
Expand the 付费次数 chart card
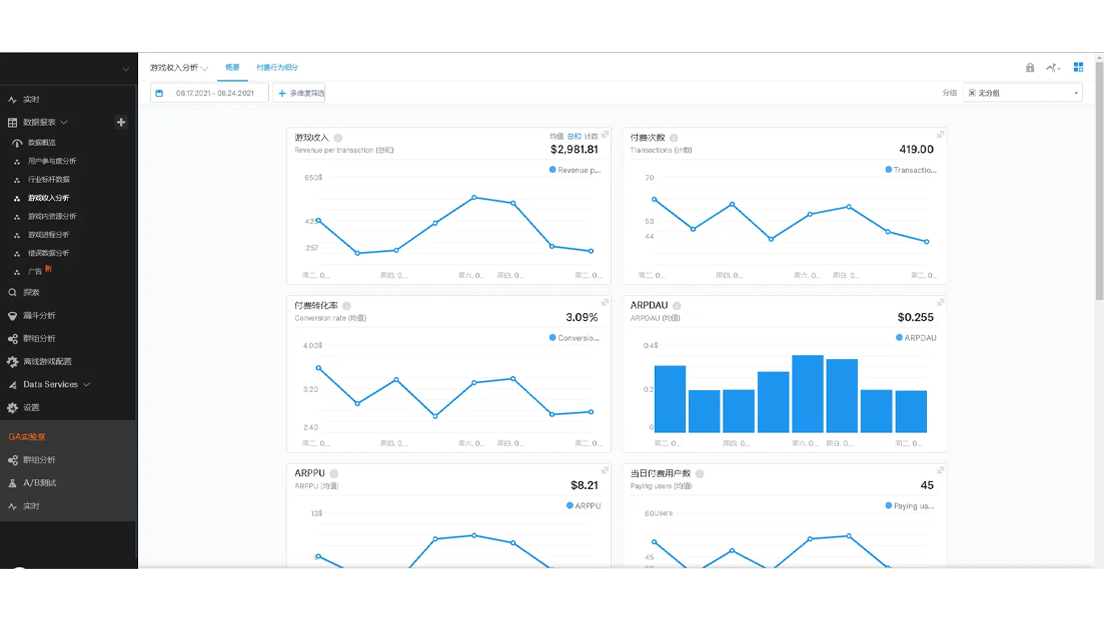coord(940,135)
